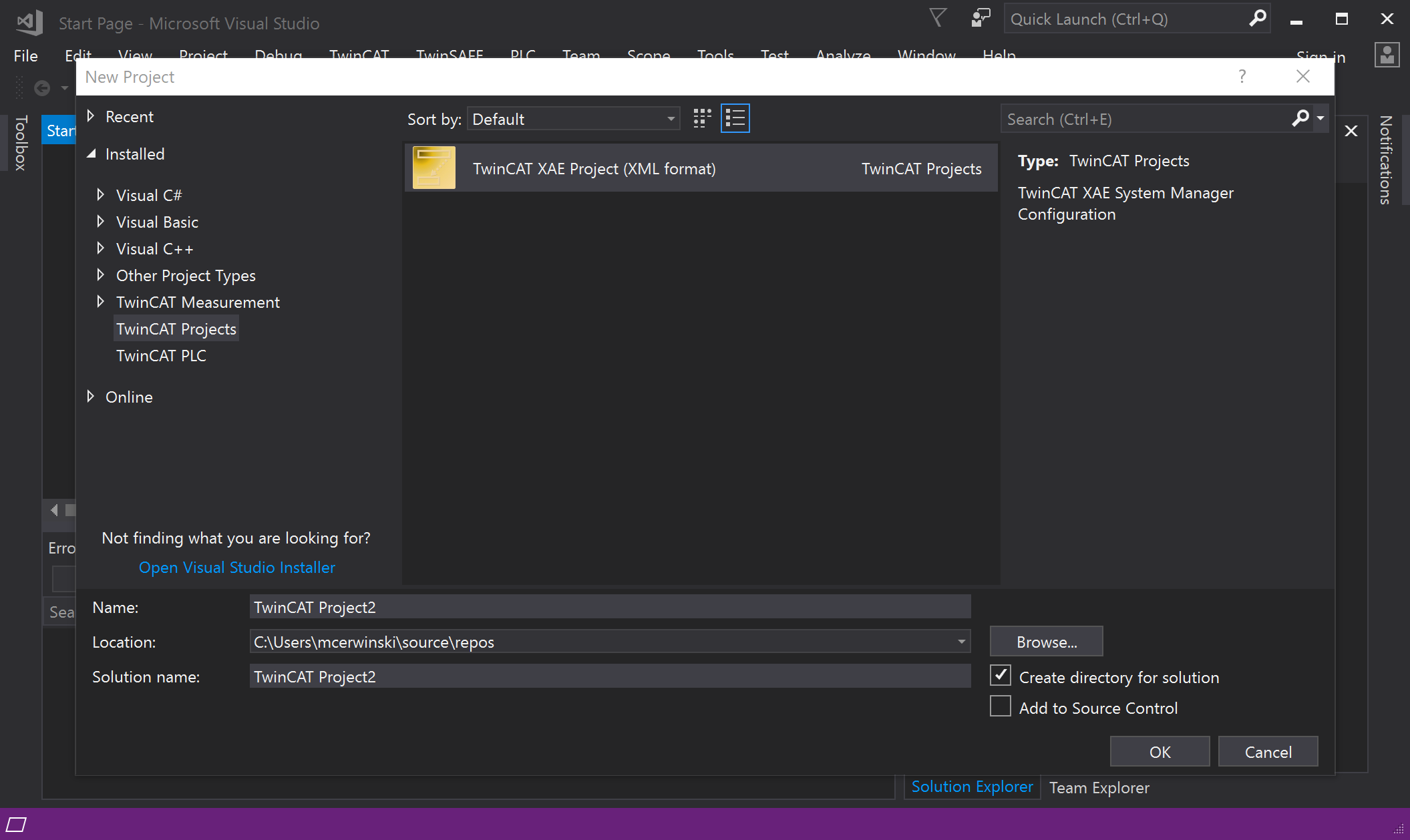The image size is (1410, 840).
Task: Click the Visual Studio logo icon
Action: coord(30,23)
